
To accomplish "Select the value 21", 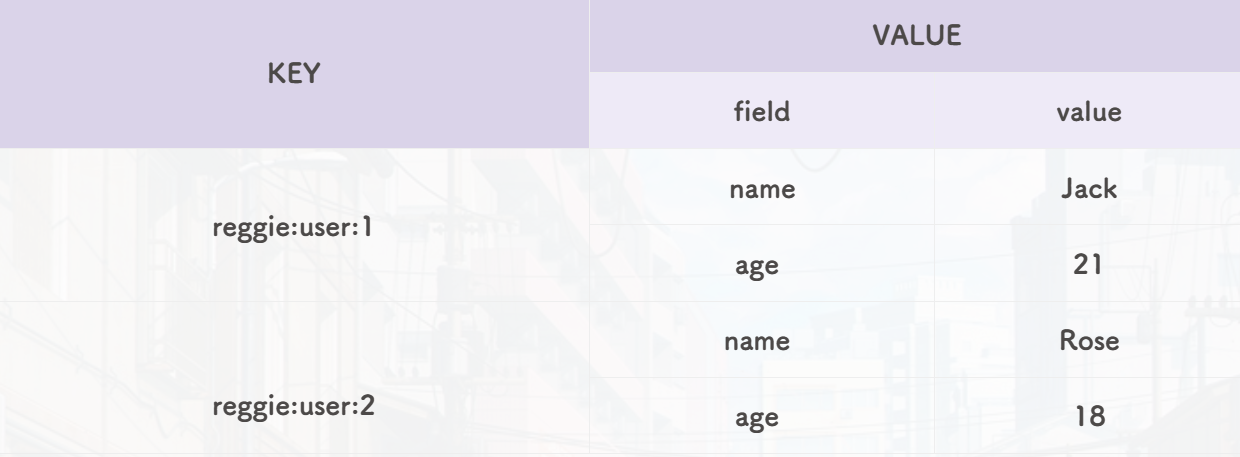I will (x=1088, y=267).
